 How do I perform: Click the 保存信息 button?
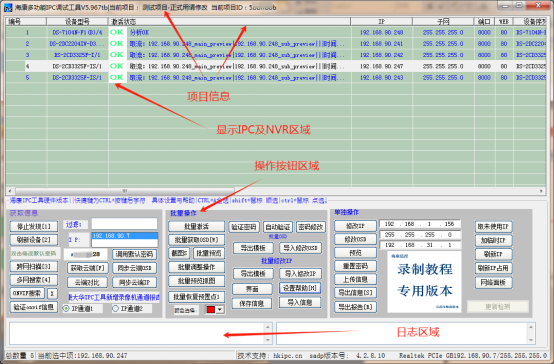tap(252, 303)
